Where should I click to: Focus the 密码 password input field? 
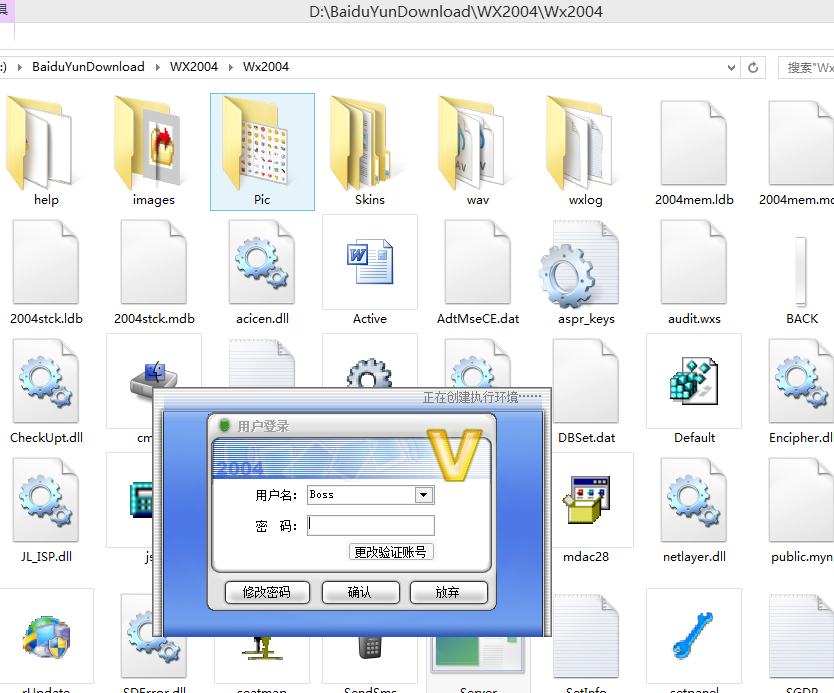point(371,525)
